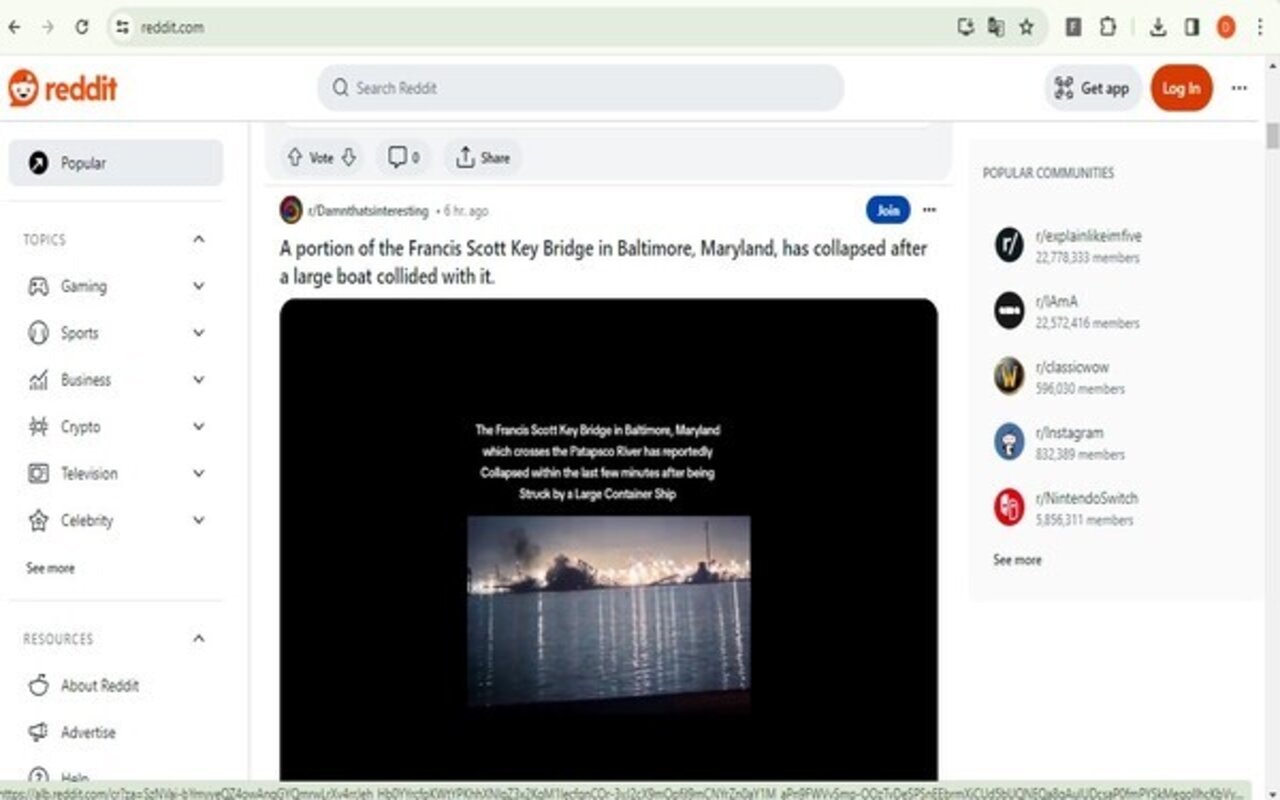Screen dimensions: 1280x800
Task: Reload the Reddit page
Action: tap(82, 28)
